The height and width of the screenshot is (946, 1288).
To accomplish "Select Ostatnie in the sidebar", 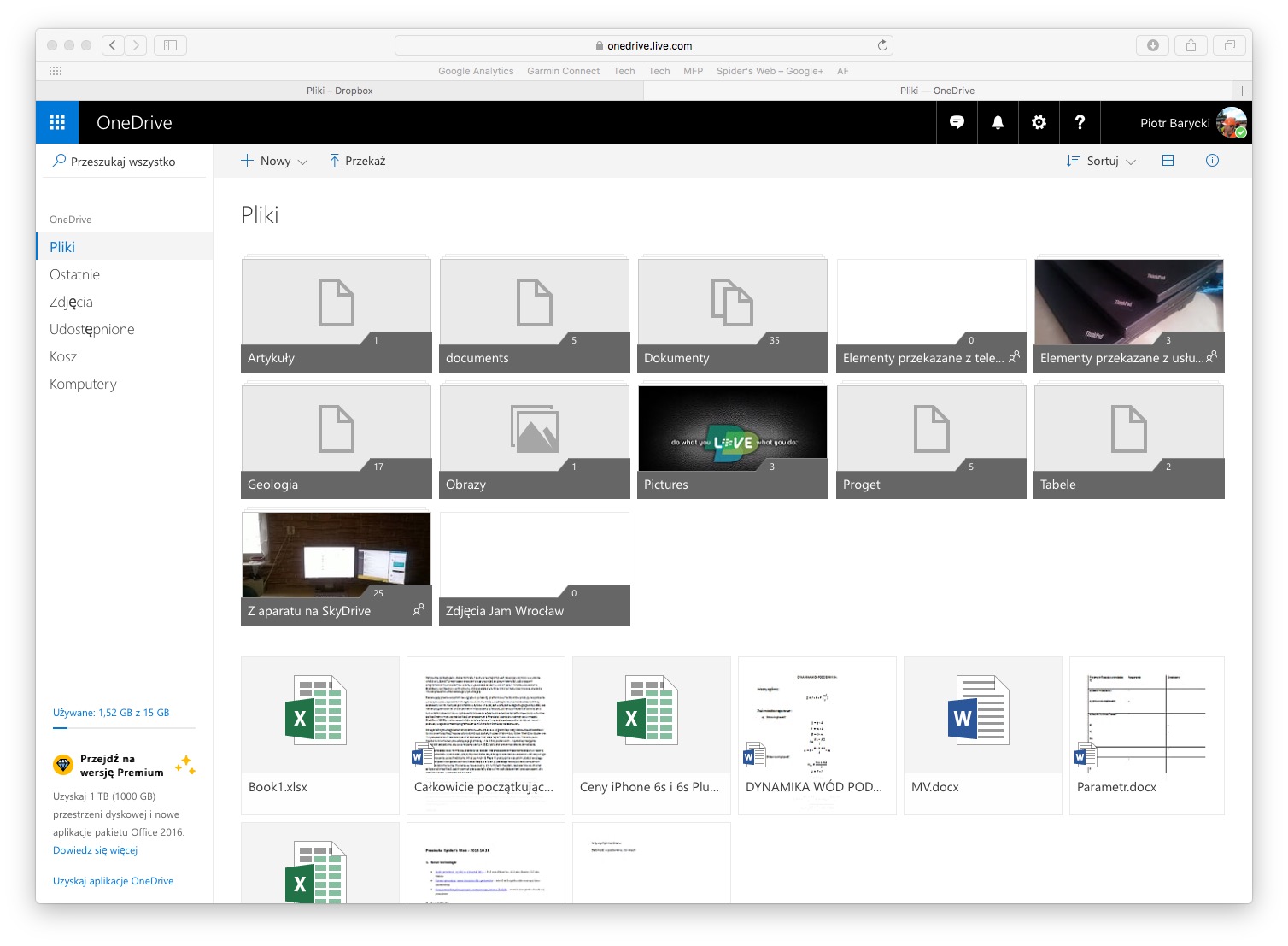I will (125, 274).
